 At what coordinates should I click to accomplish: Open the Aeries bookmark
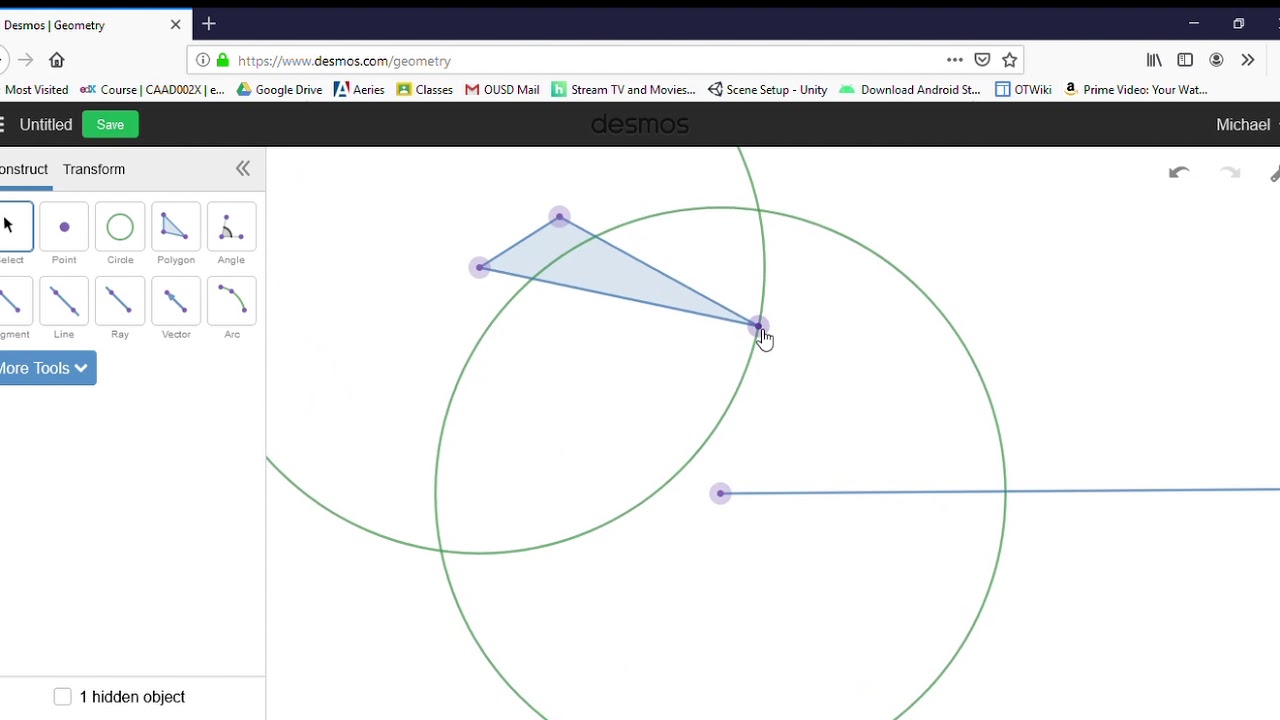[x=359, y=89]
